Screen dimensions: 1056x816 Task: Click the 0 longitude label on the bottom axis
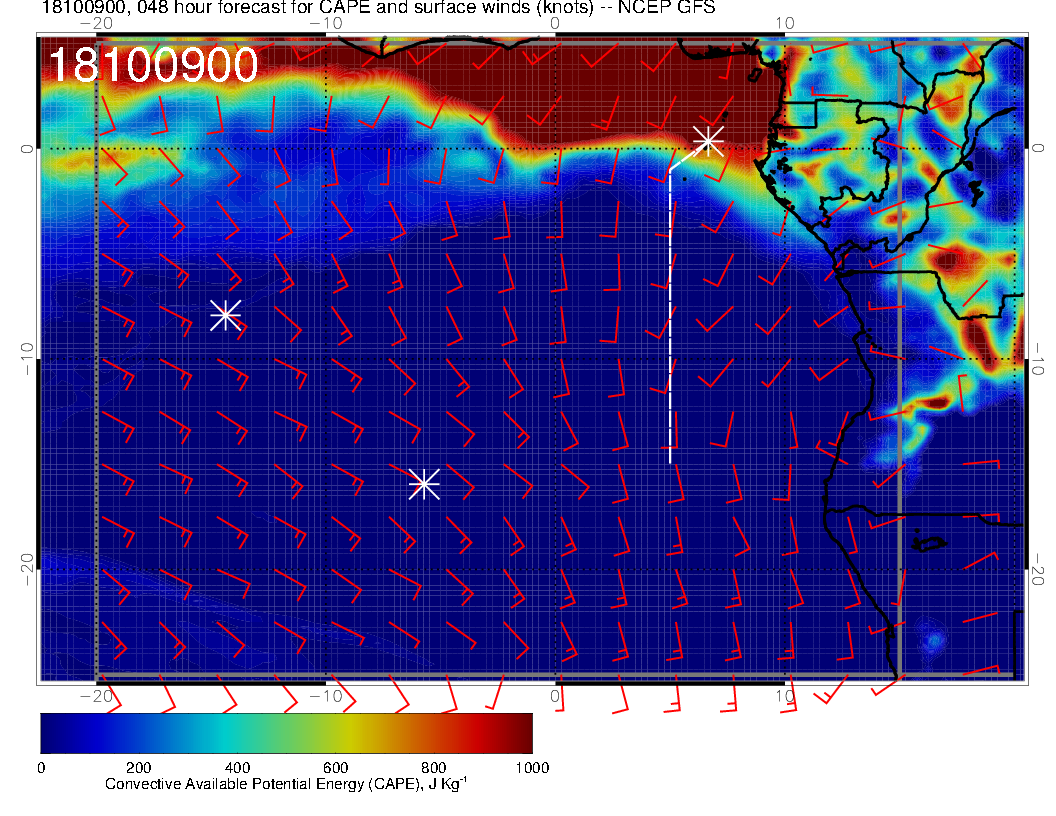(555, 695)
